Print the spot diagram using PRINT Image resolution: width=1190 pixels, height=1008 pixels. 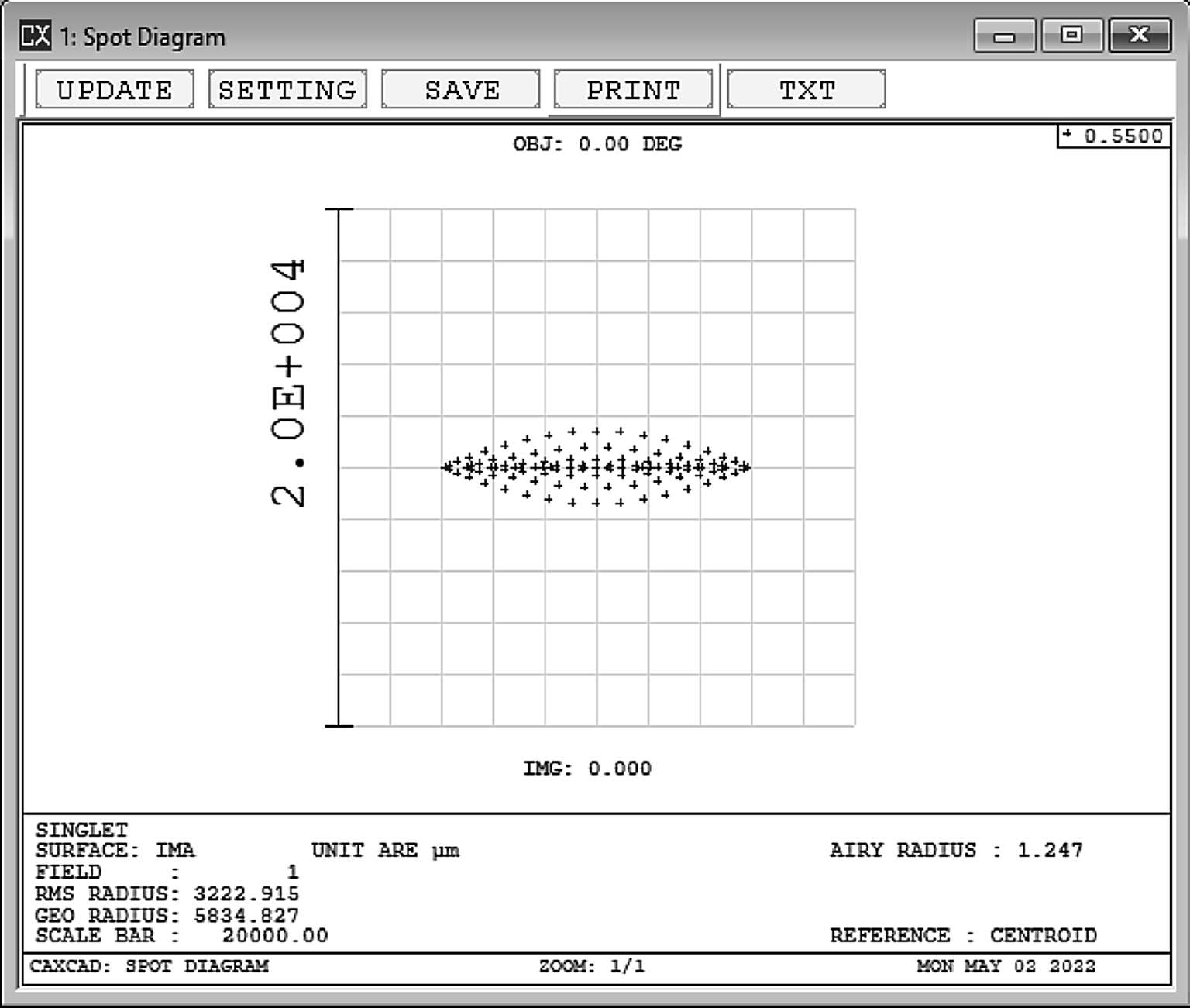[633, 90]
